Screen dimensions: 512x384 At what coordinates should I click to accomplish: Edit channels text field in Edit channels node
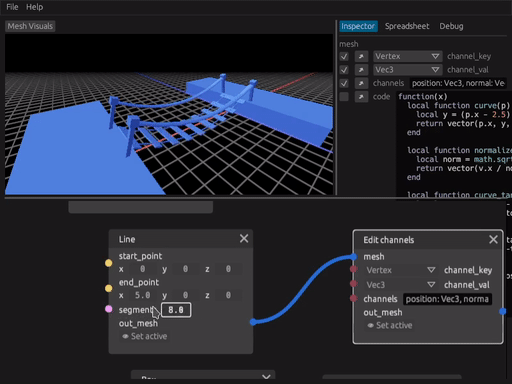447,299
